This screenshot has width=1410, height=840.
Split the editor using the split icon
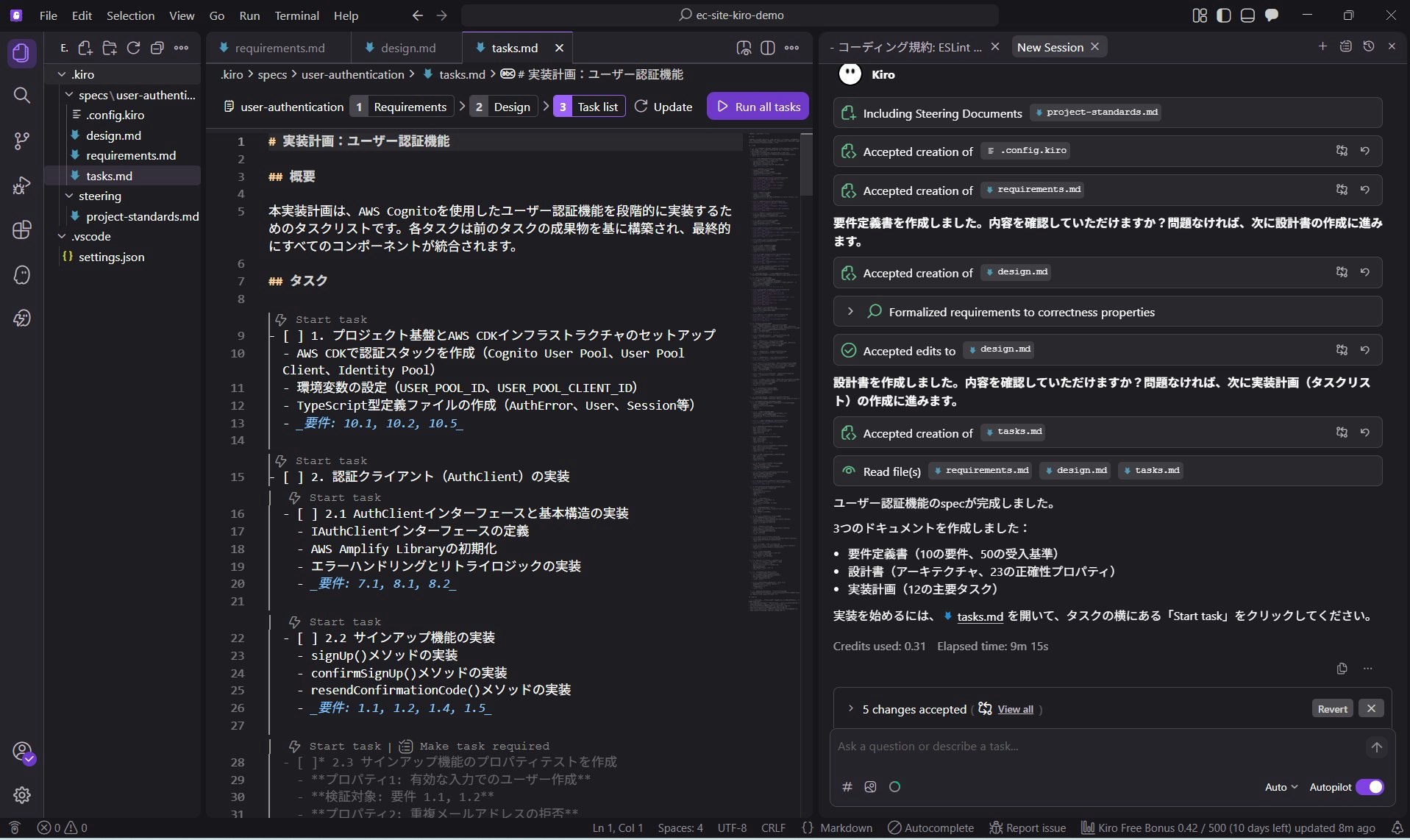tap(768, 47)
